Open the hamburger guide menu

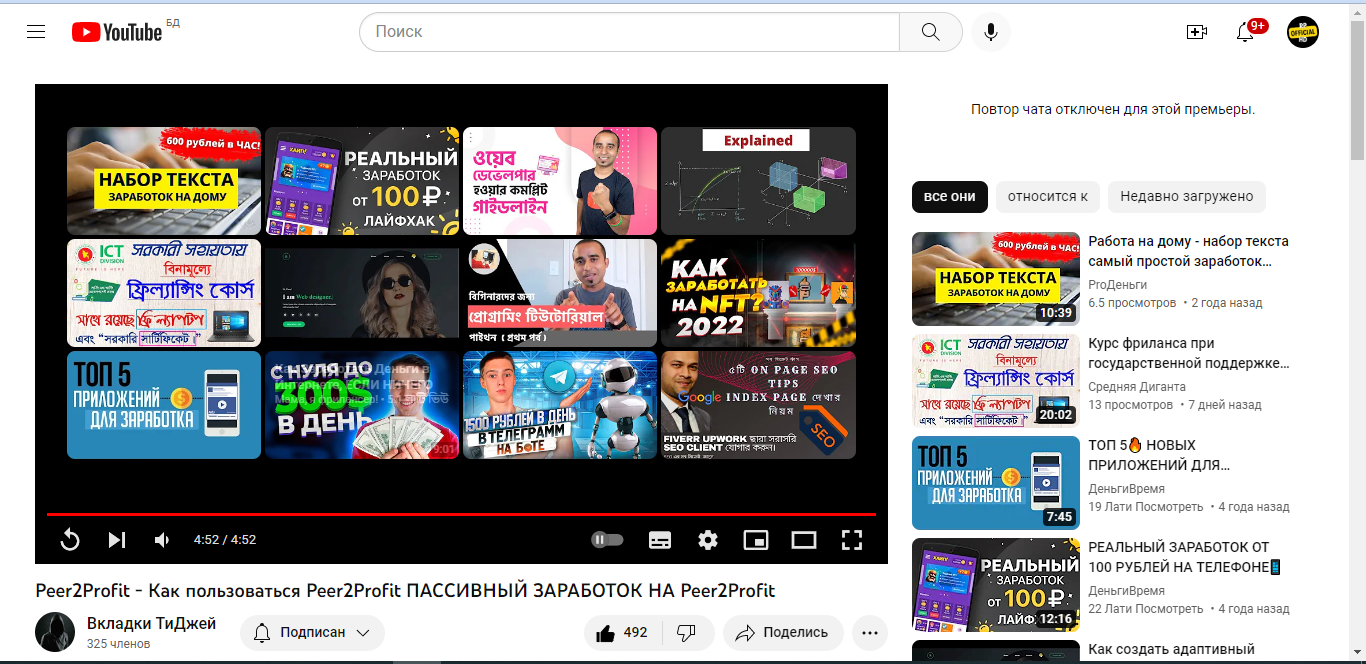pos(36,32)
